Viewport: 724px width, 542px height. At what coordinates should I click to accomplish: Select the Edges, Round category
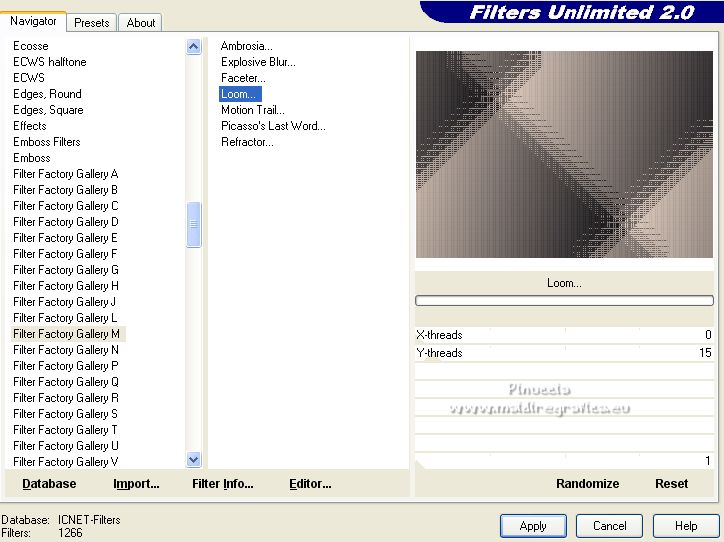click(47, 94)
